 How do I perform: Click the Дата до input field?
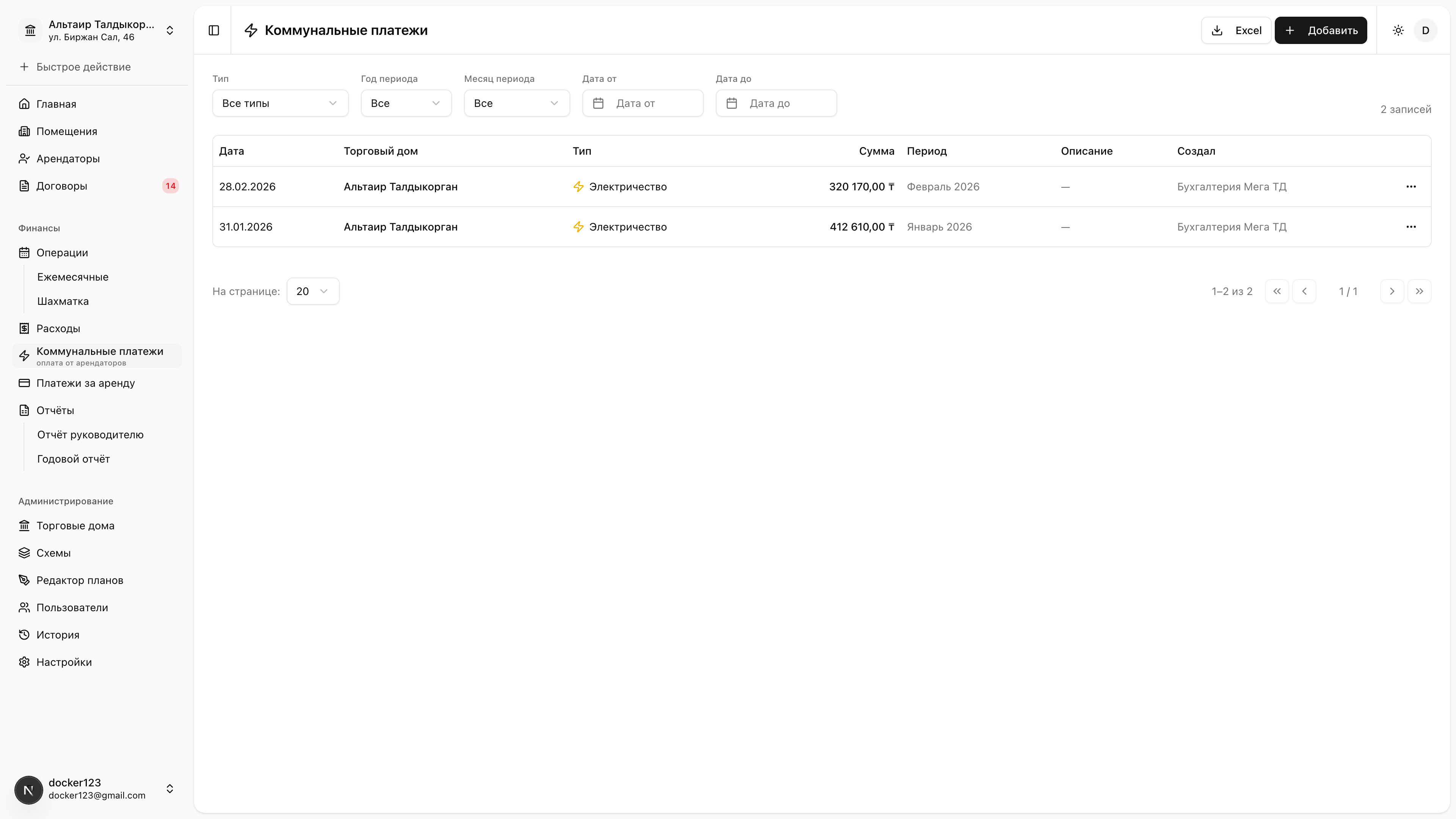pyautogui.click(x=776, y=104)
